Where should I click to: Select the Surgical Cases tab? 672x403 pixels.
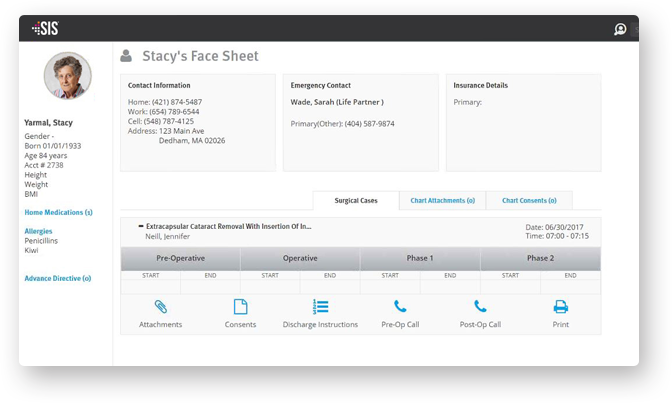point(356,201)
